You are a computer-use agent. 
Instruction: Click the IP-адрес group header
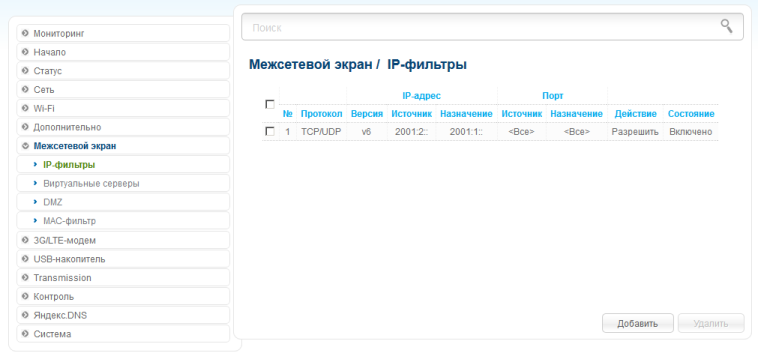point(422,96)
